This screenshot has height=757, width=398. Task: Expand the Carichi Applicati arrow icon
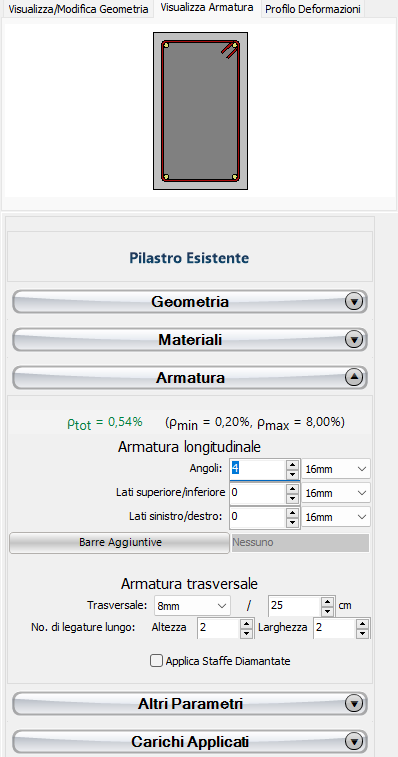coord(354,741)
